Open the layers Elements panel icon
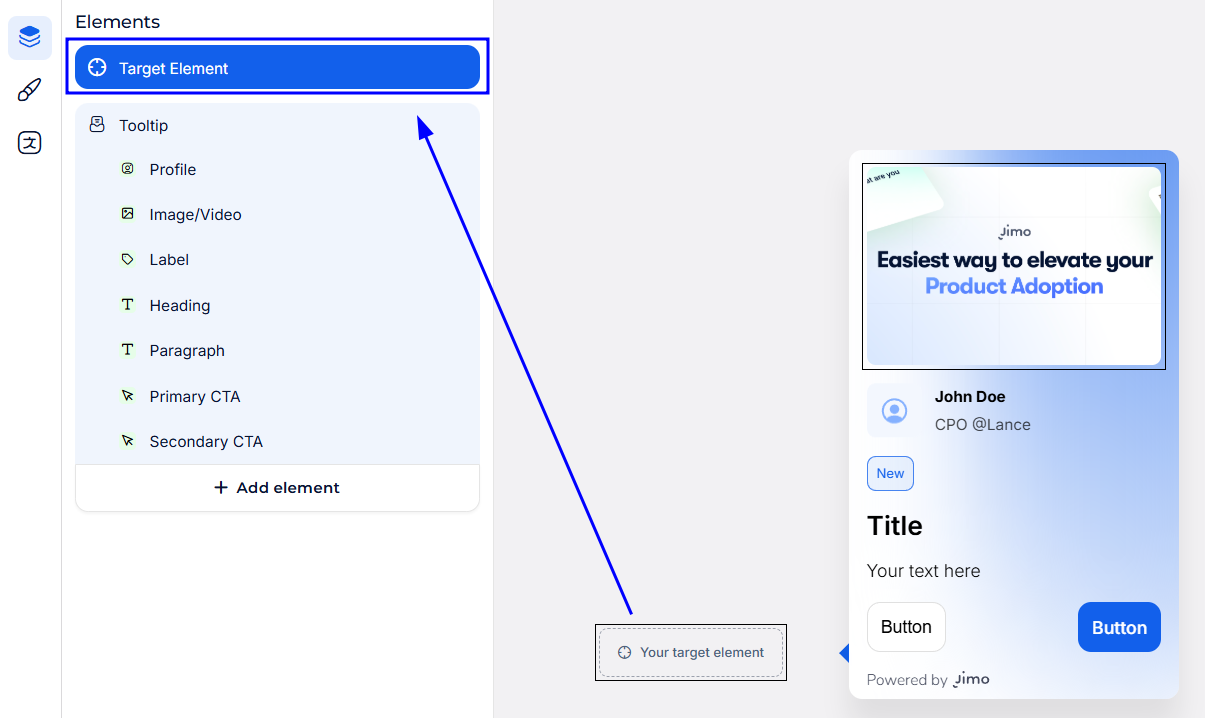The image size is (1205, 718). pyautogui.click(x=30, y=38)
